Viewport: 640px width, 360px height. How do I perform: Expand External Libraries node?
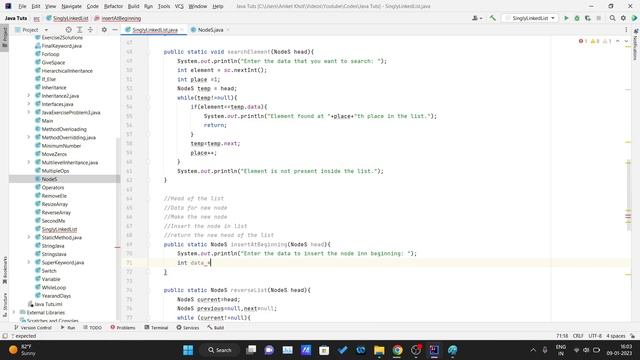(x=14, y=312)
